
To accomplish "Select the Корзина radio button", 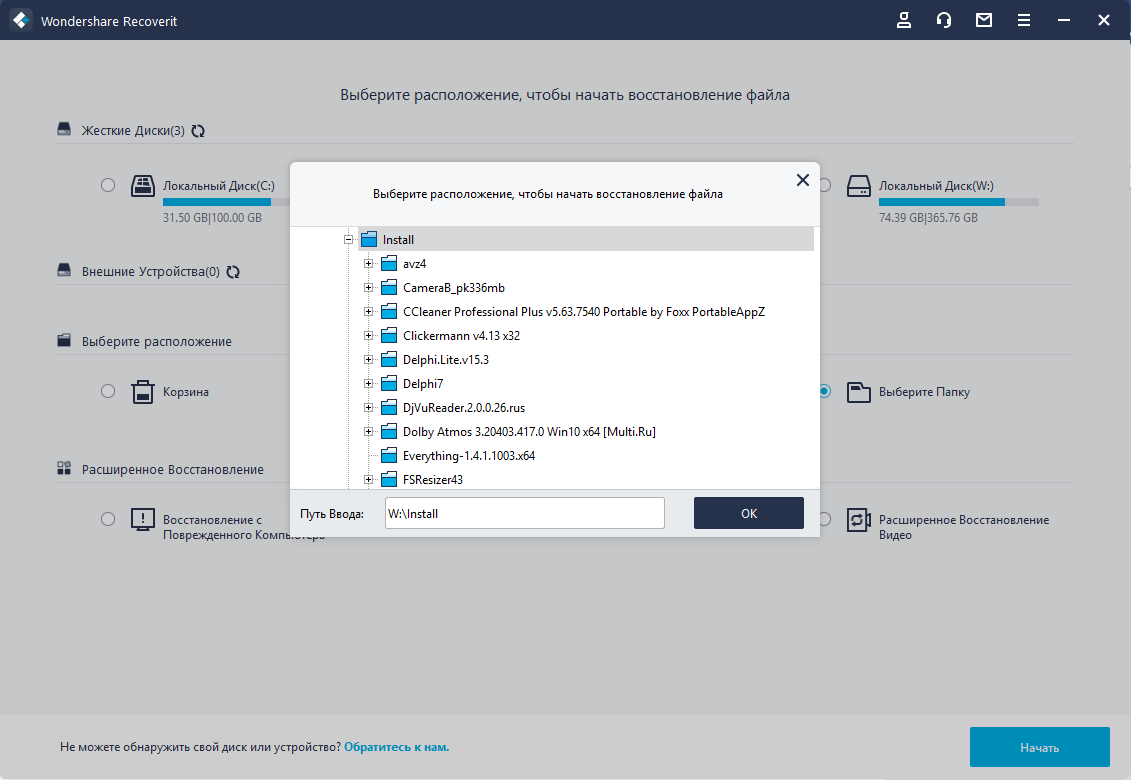I will [107, 391].
